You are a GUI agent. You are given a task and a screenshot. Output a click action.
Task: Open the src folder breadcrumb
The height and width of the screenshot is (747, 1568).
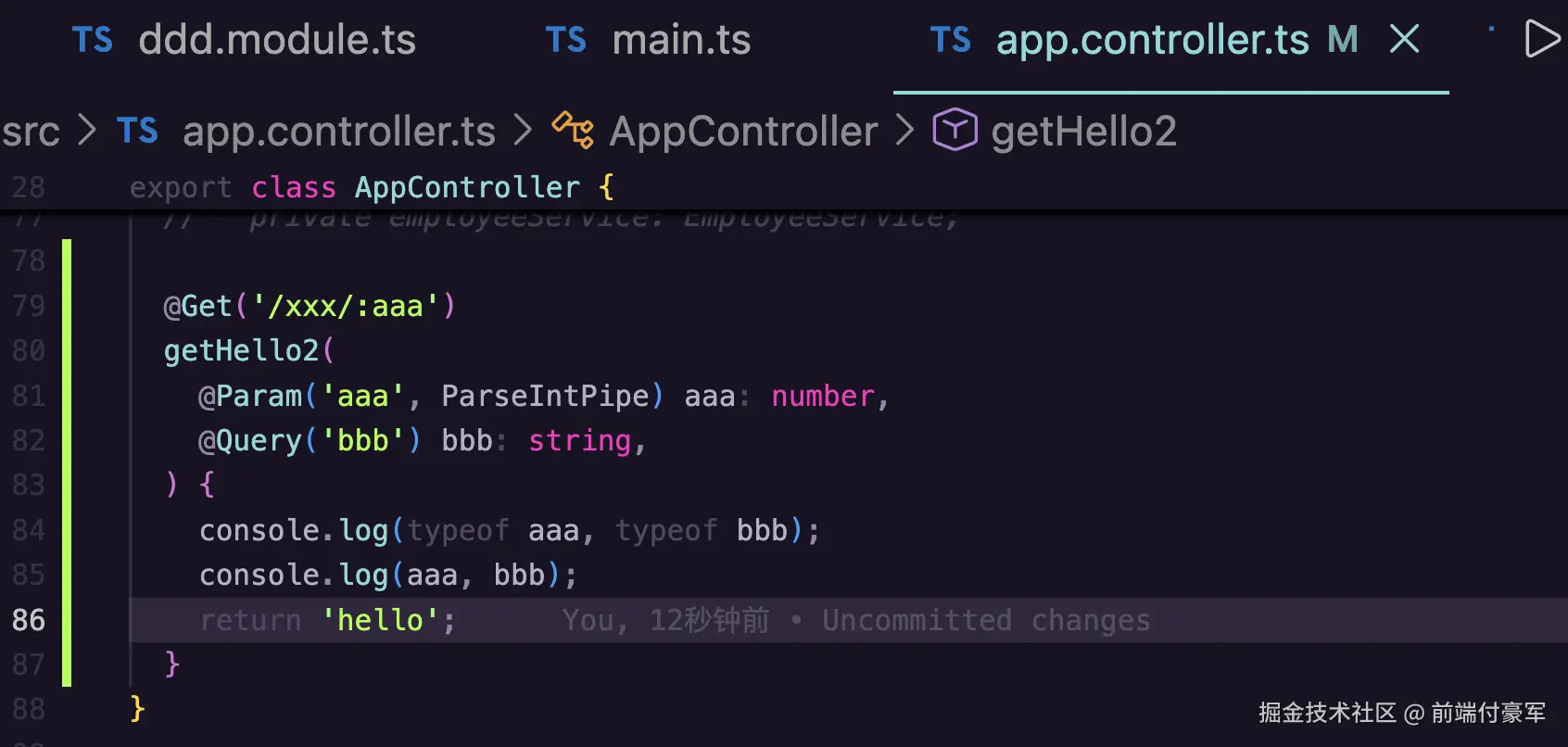click(x=31, y=132)
